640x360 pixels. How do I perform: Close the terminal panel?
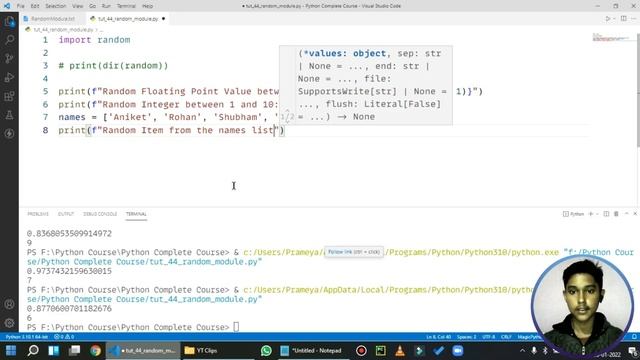click(x=635, y=214)
